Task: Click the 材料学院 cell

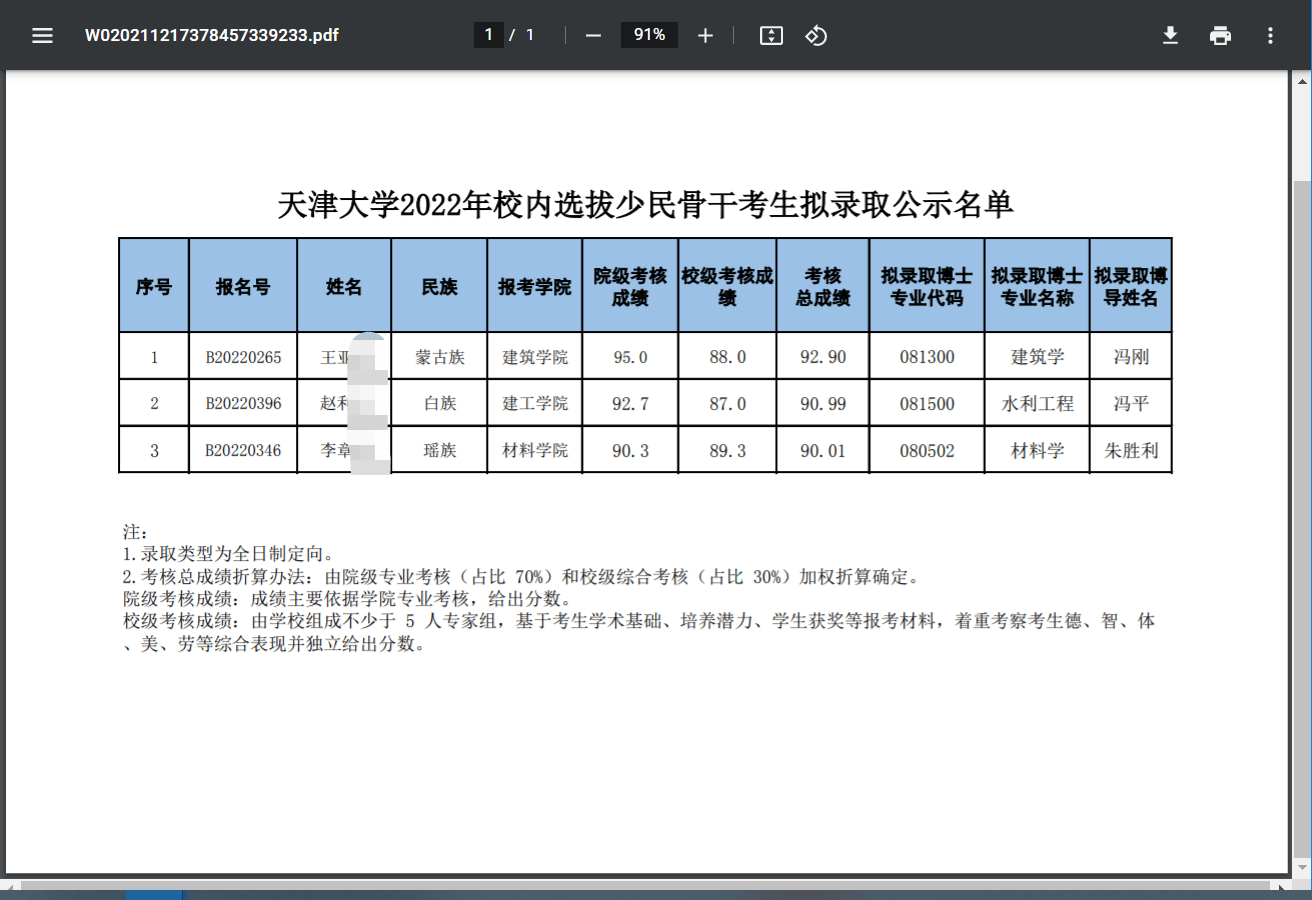Action: coord(535,451)
